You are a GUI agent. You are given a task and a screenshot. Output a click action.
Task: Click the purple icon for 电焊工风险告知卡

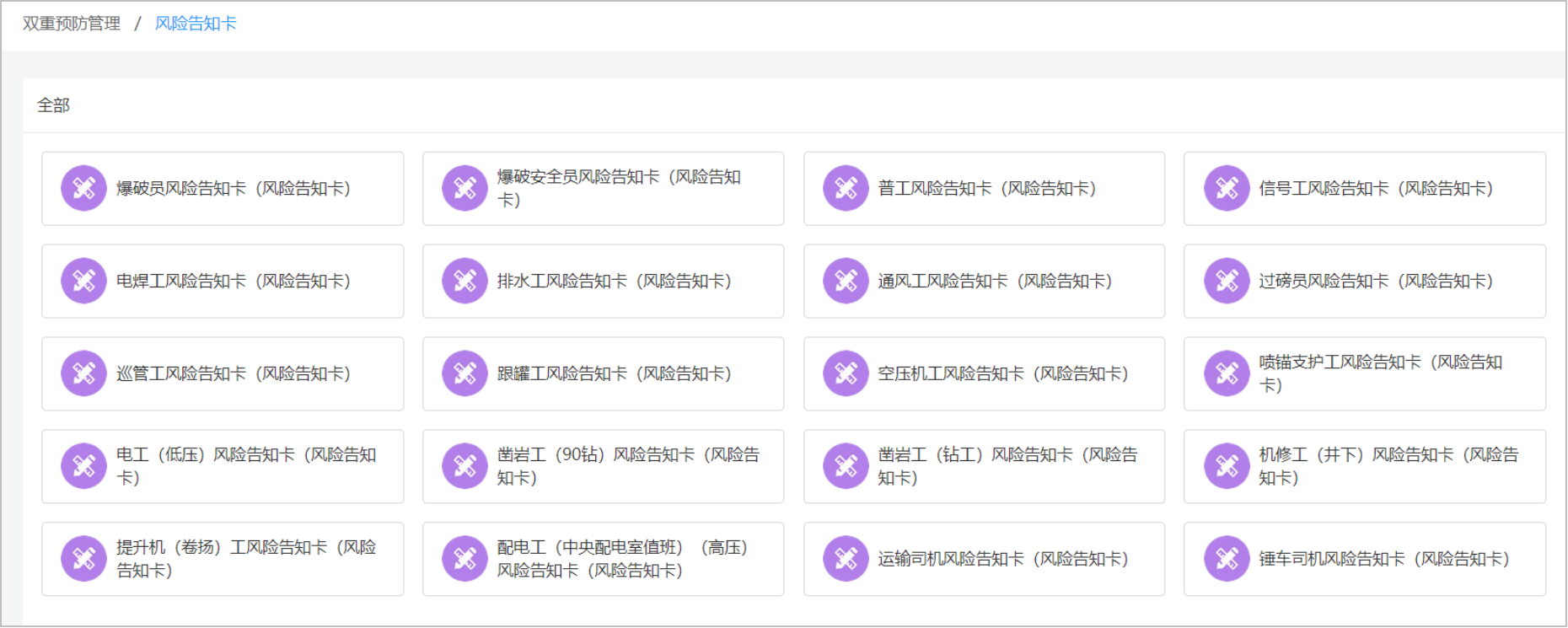[83, 281]
